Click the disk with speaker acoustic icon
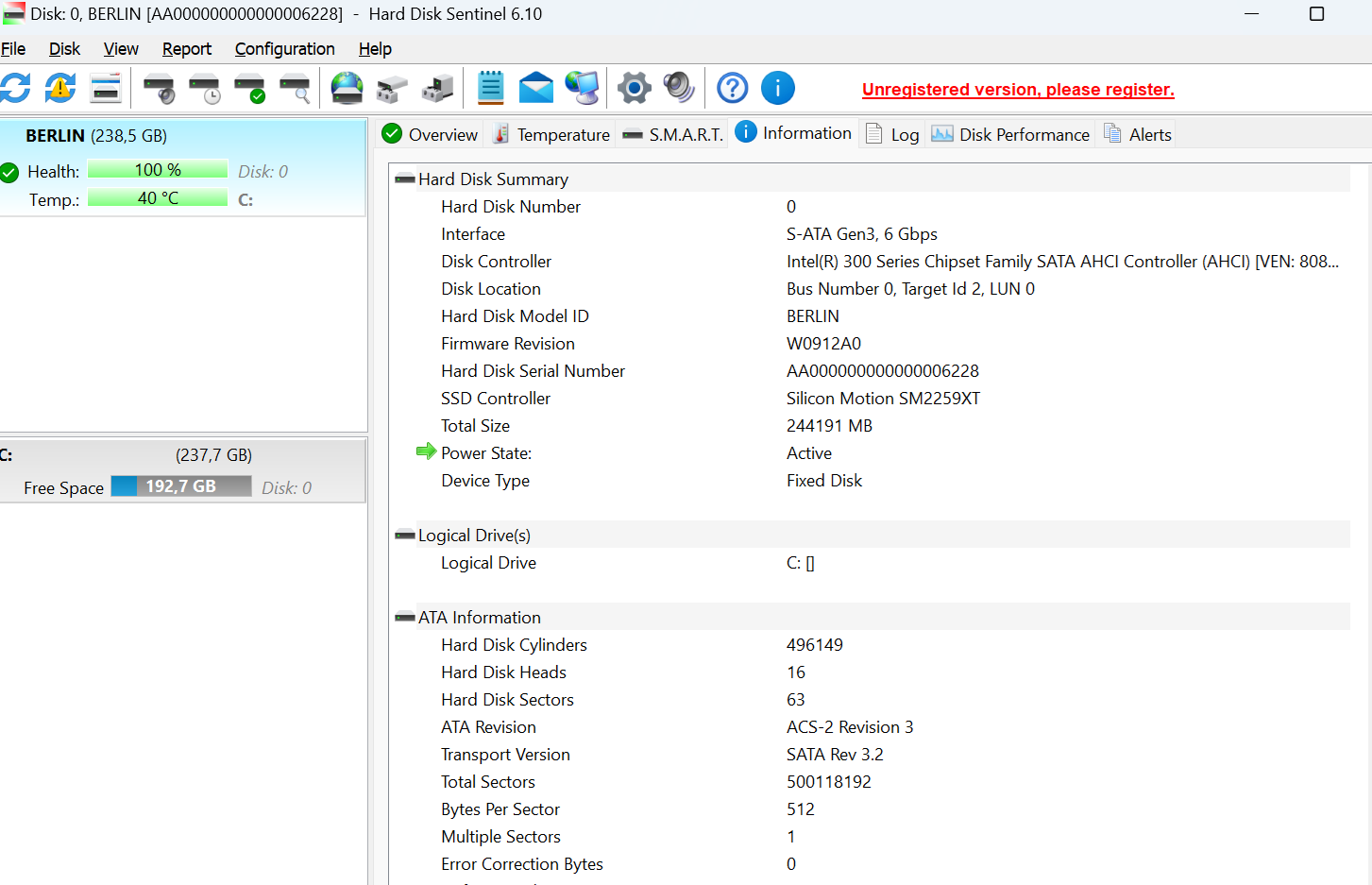1372x885 pixels. pyautogui.click(x=159, y=89)
